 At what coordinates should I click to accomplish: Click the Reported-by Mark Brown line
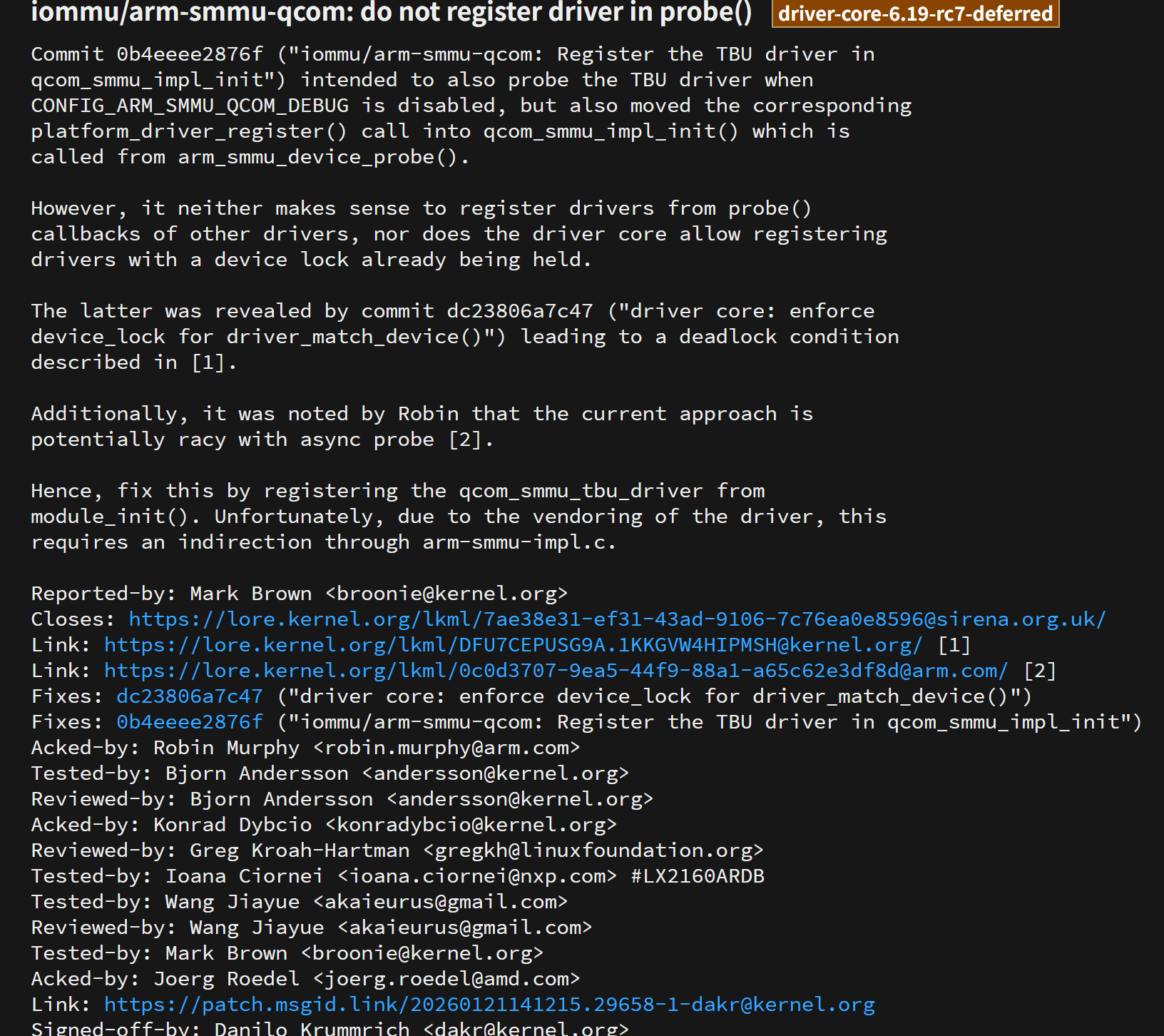point(299,594)
